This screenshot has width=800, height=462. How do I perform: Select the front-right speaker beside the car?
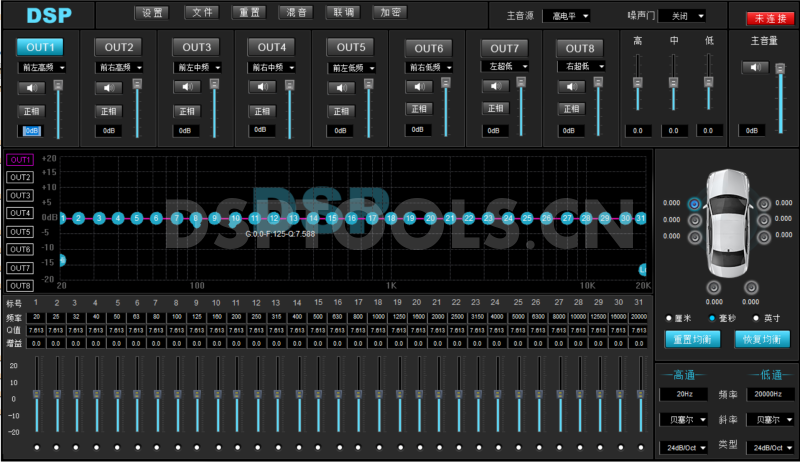click(763, 203)
